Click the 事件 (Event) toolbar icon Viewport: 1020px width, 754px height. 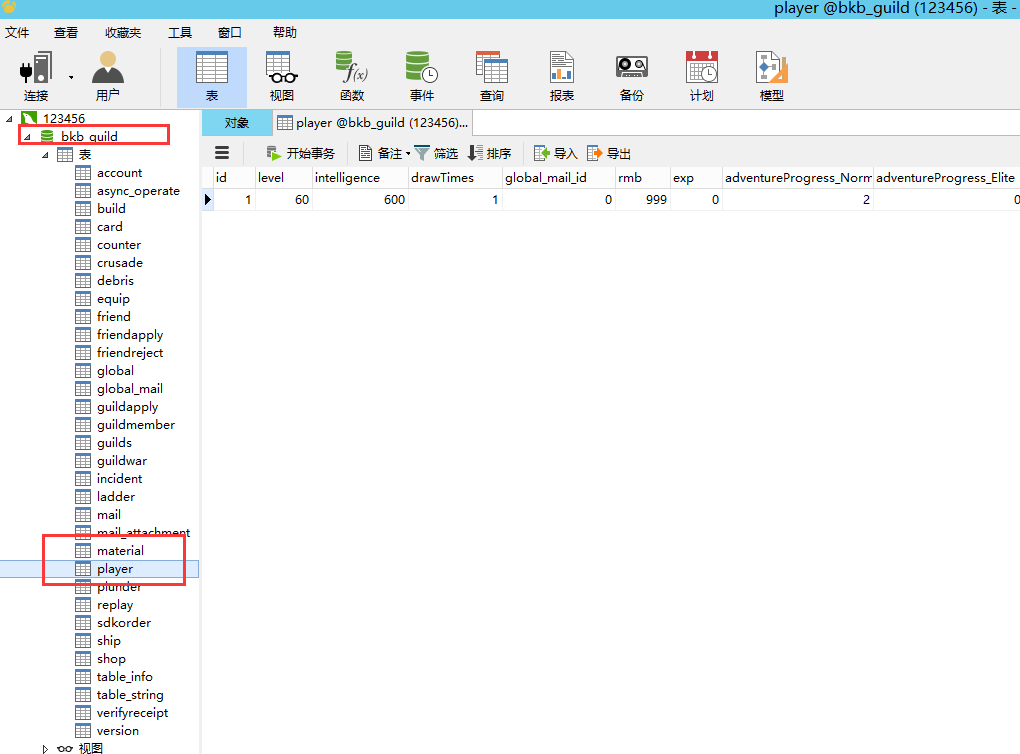pyautogui.click(x=421, y=68)
